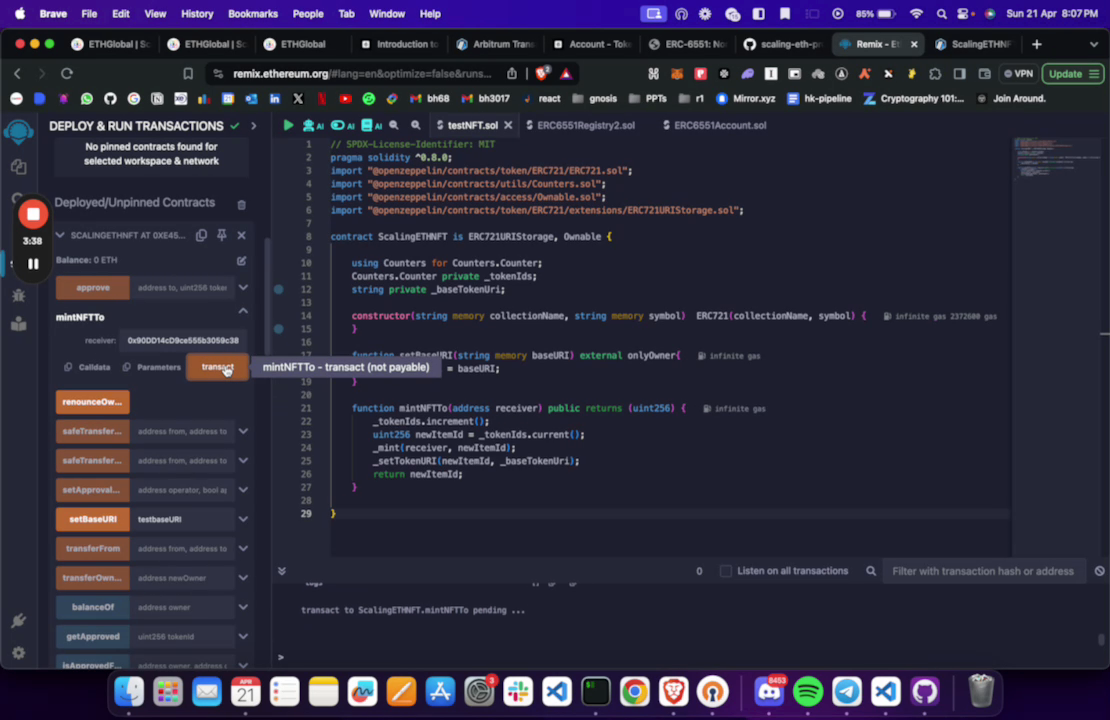Toggle the Brave VPN button
This screenshot has height=720, width=1110.
(1019, 74)
